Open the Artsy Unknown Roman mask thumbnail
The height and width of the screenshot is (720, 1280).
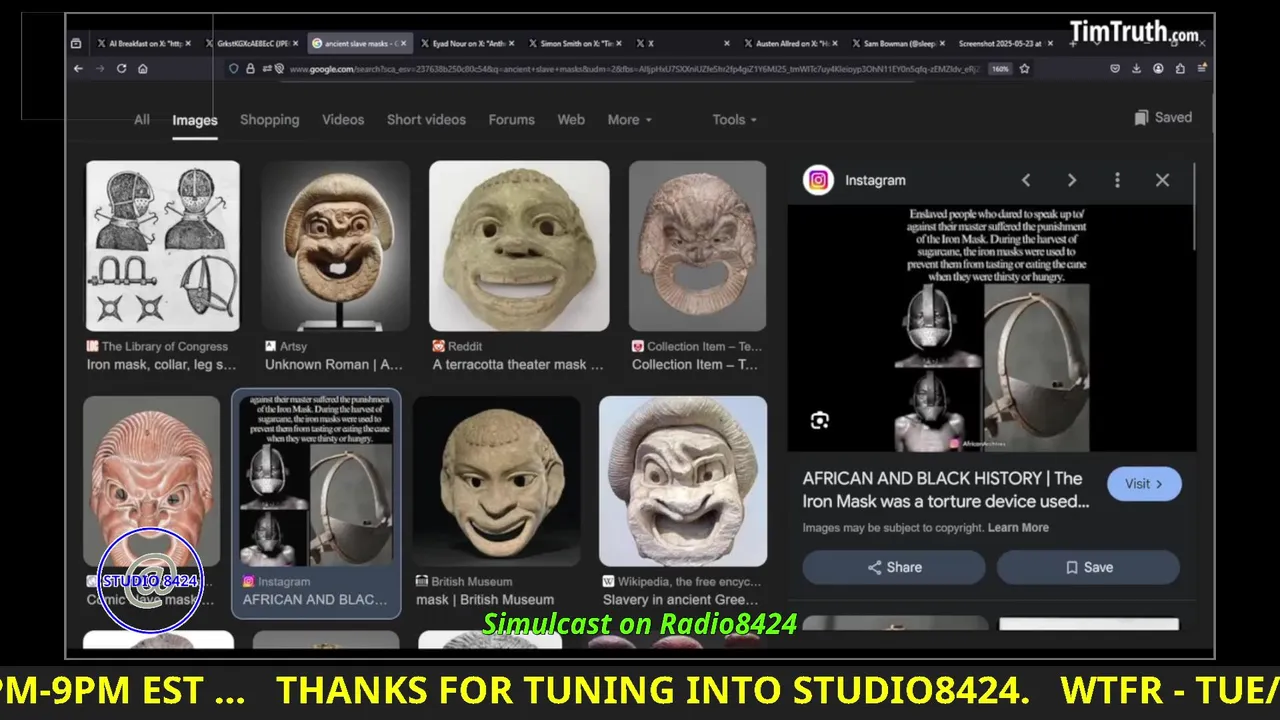coord(336,246)
